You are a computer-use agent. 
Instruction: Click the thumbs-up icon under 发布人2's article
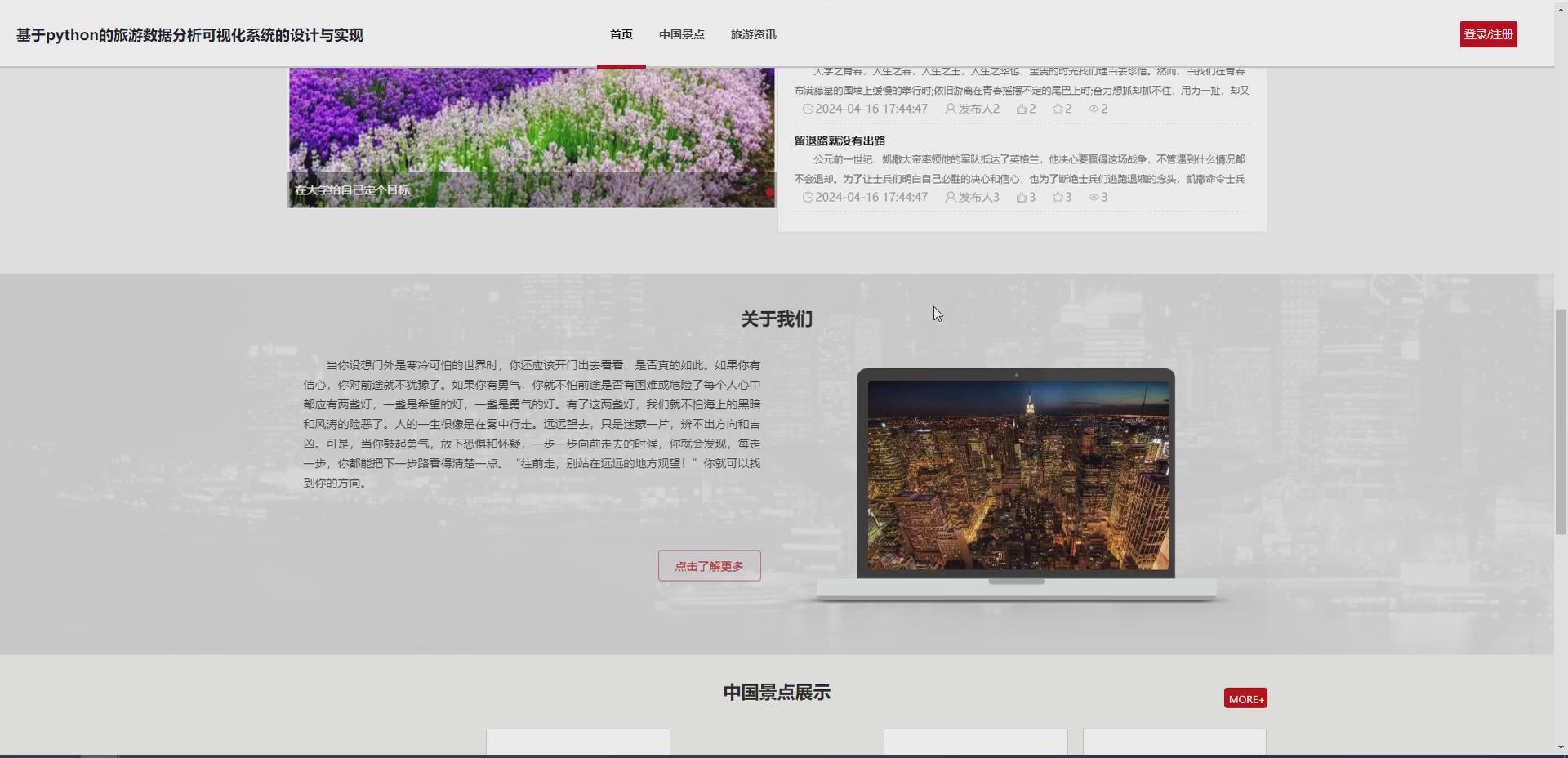tap(1021, 108)
